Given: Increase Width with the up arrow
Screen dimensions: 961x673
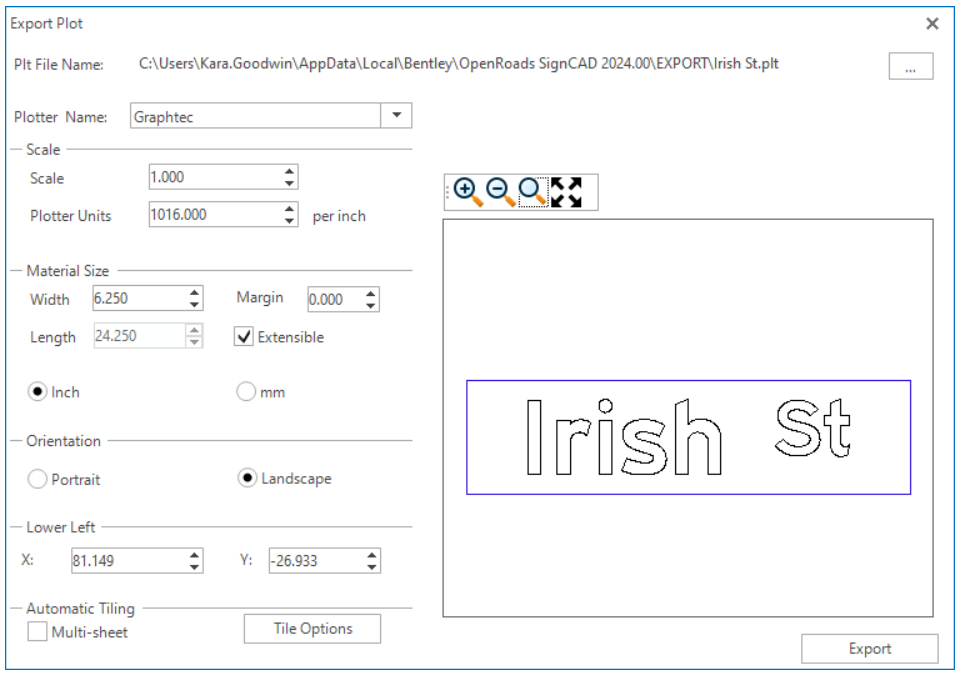Looking at the screenshot, I should pos(194,292).
